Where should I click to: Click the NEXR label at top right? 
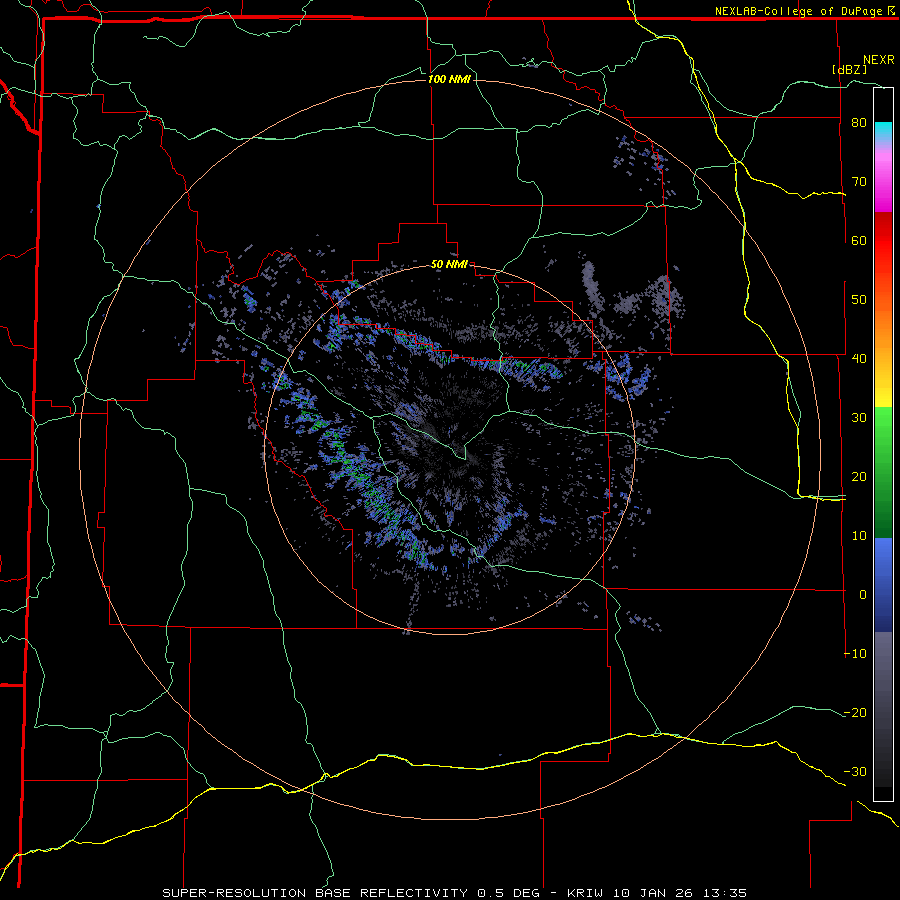(x=879, y=60)
